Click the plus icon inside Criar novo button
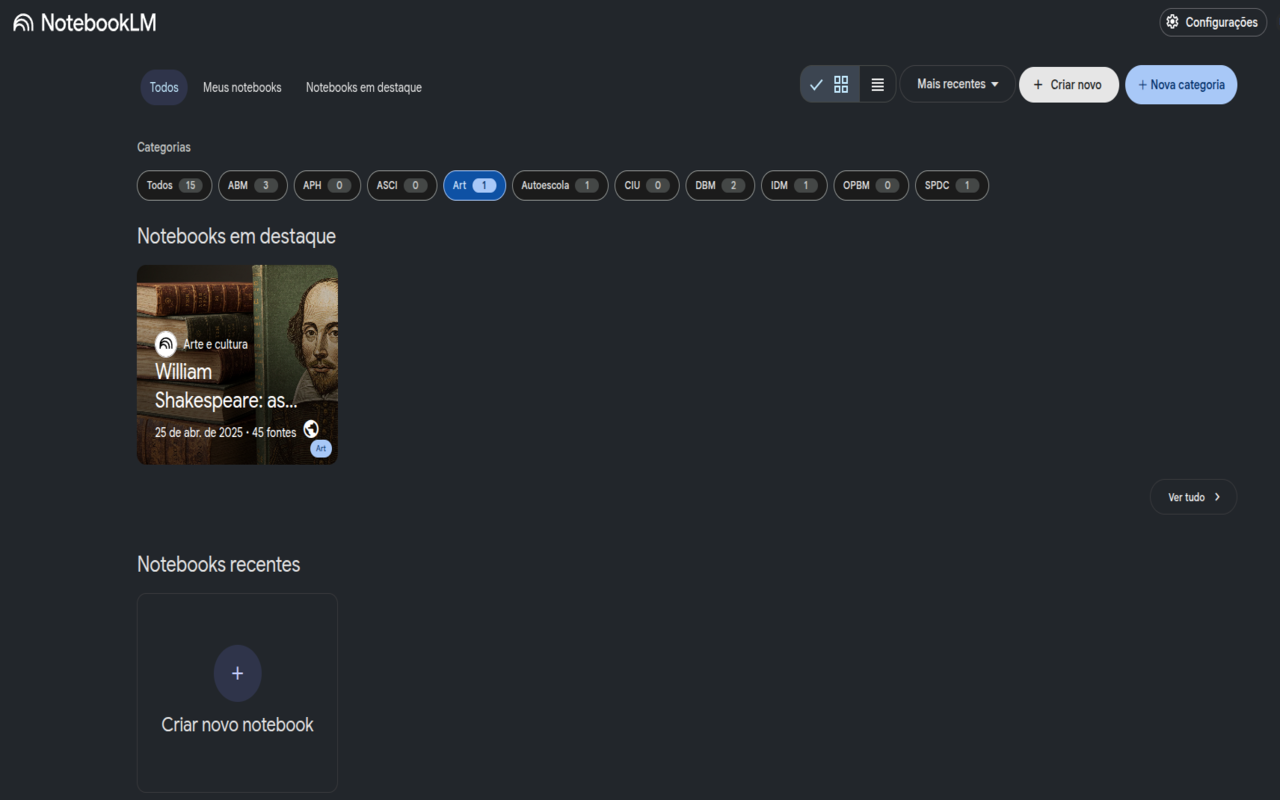This screenshot has width=1280, height=800. click(x=1036, y=84)
